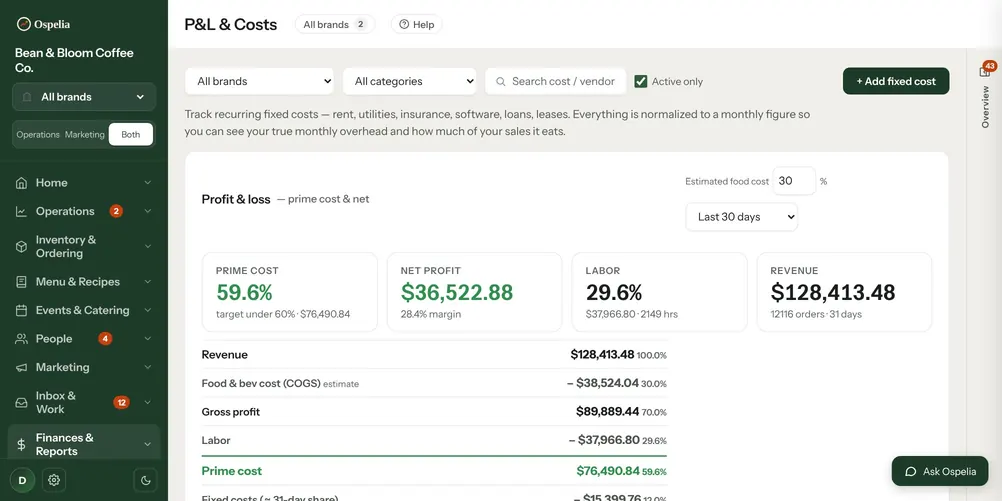Click the Marketing megaphone icon
The image size is (1002, 501).
21,367
